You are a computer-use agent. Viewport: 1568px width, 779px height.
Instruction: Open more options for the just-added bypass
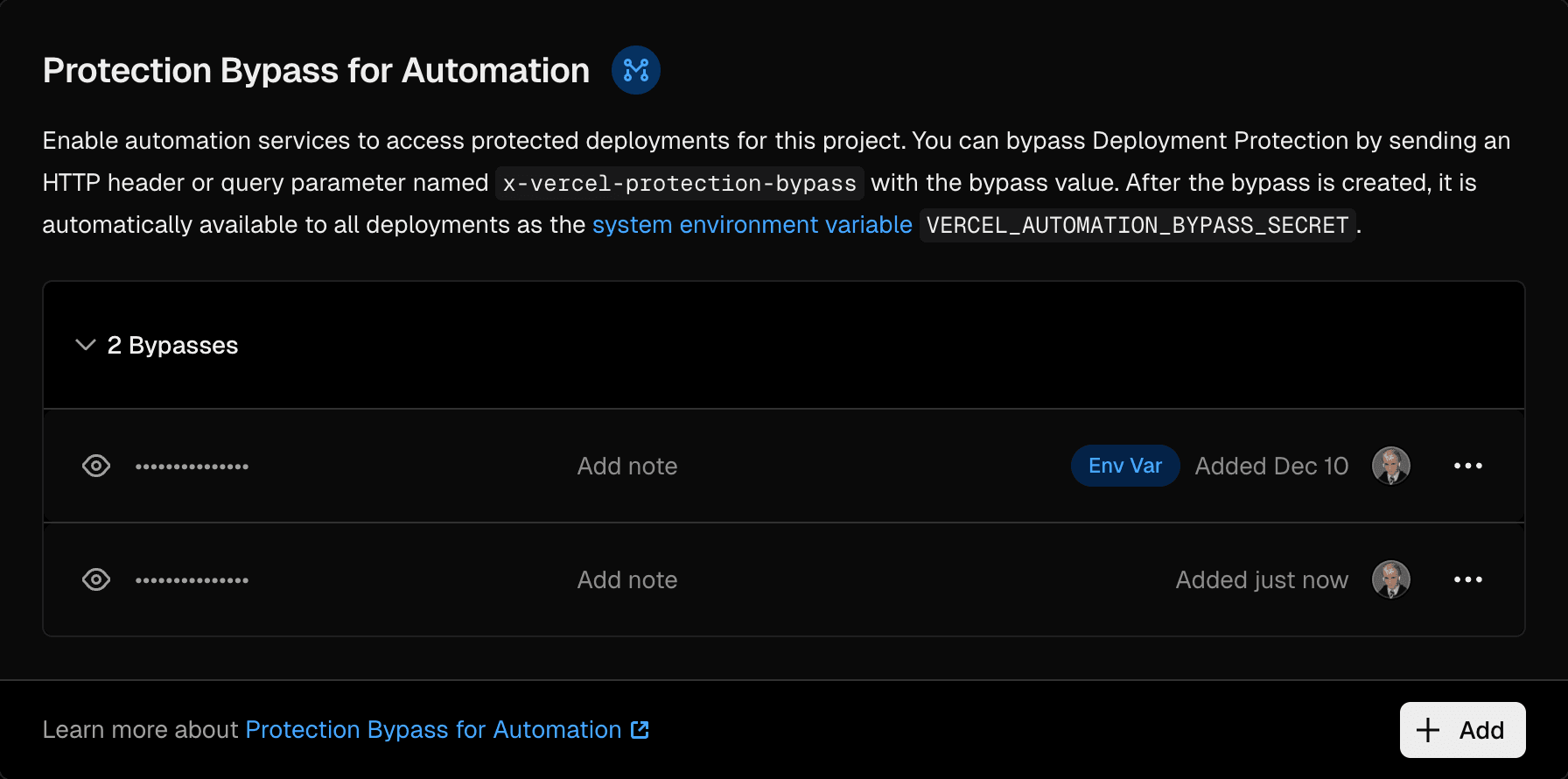tap(1467, 579)
